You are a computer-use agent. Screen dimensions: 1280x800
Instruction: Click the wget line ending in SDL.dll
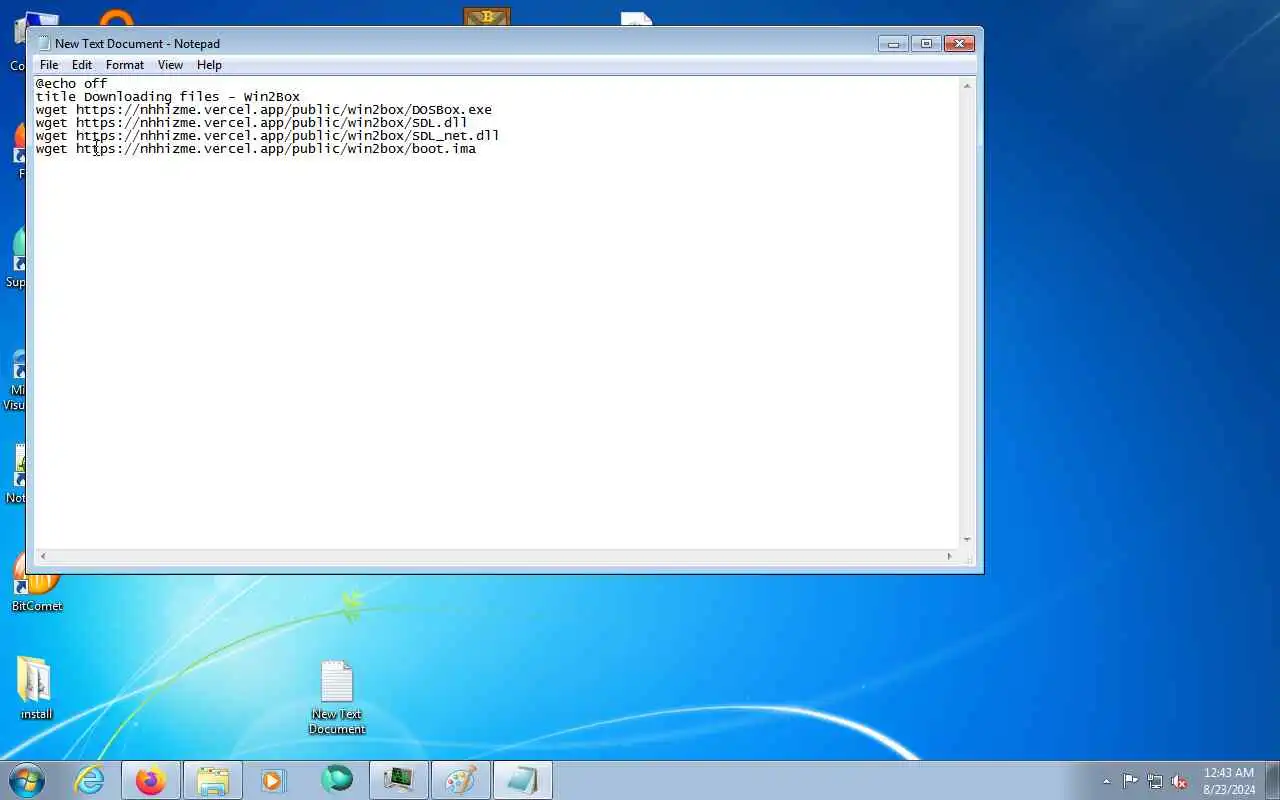[252, 123]
